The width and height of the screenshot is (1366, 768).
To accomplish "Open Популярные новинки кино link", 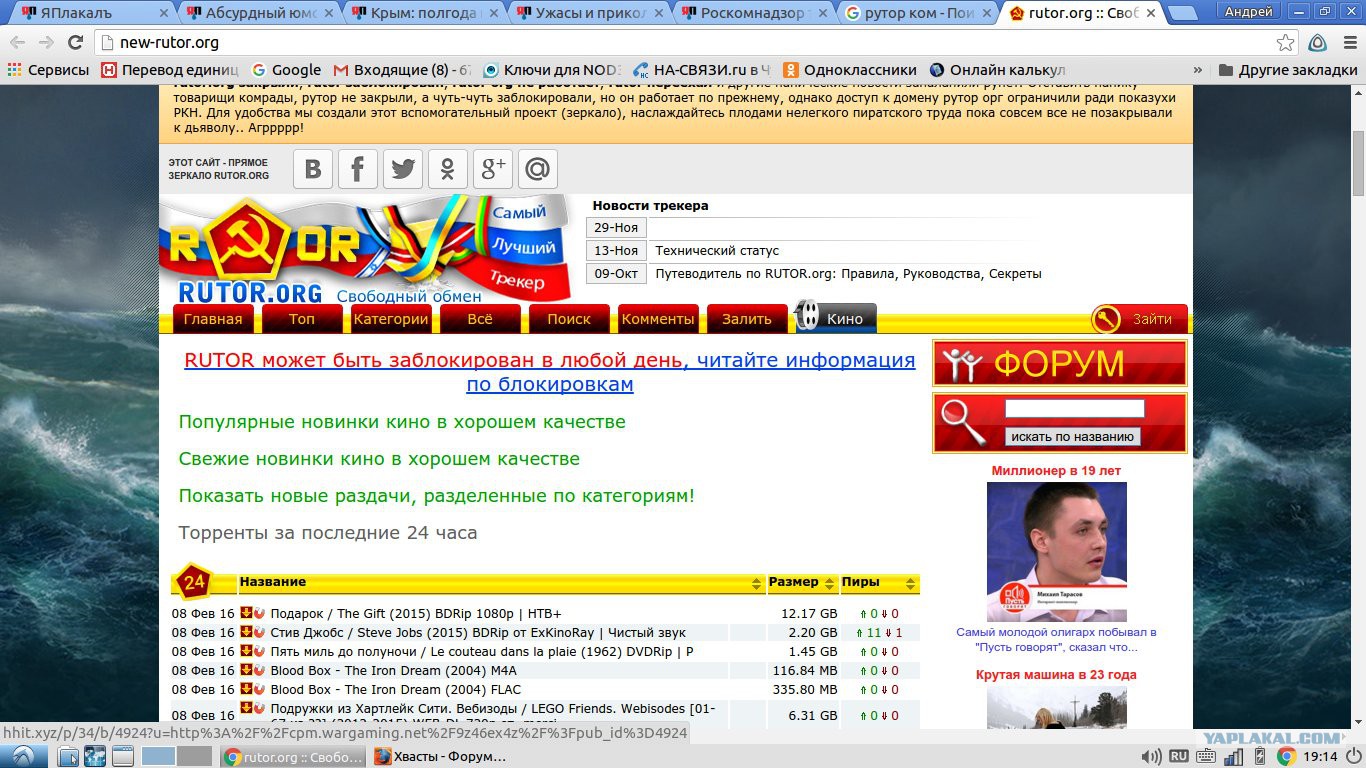I will 402,422.
